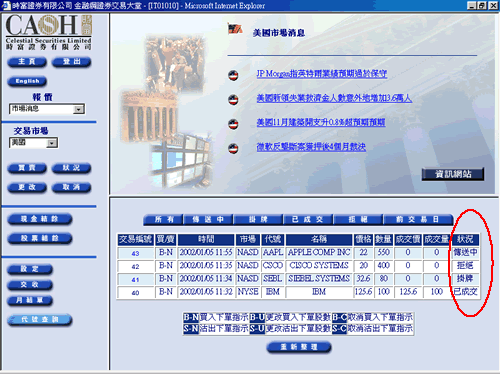
Task: Open the 所有 orders tab
Action: tap(163, 219)
